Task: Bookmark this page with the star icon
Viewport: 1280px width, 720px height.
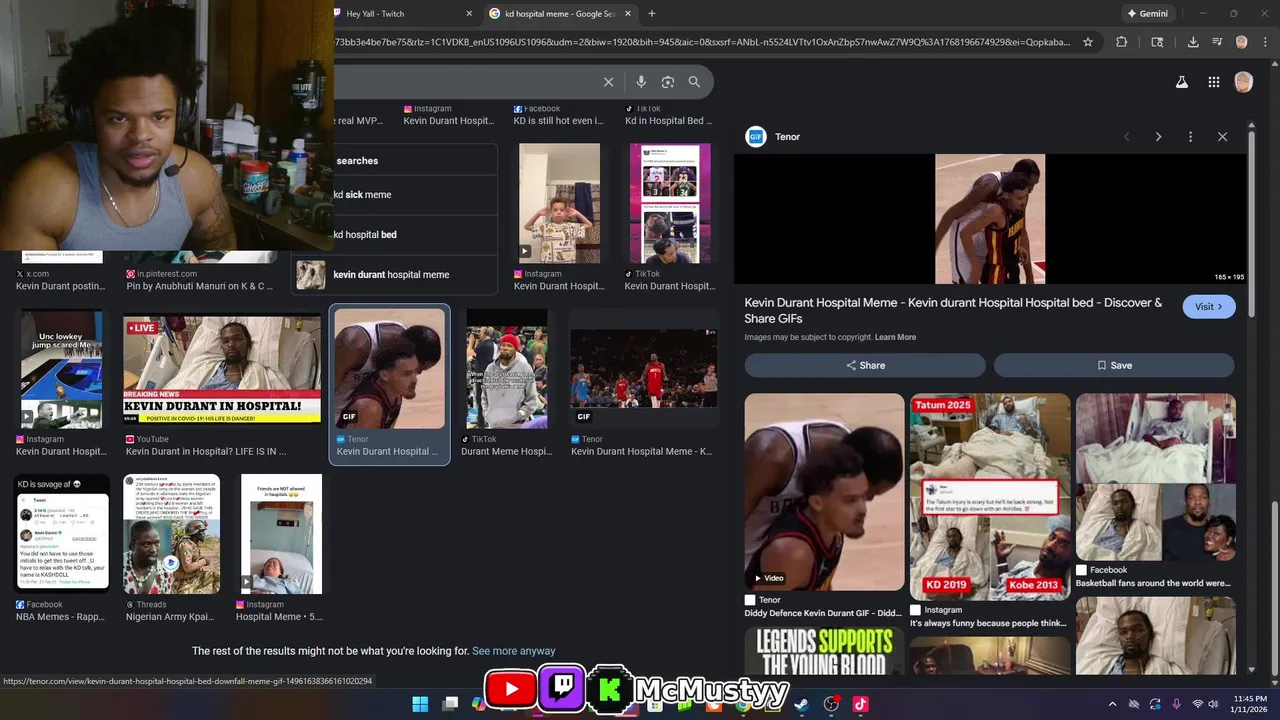Action: 1090,42
